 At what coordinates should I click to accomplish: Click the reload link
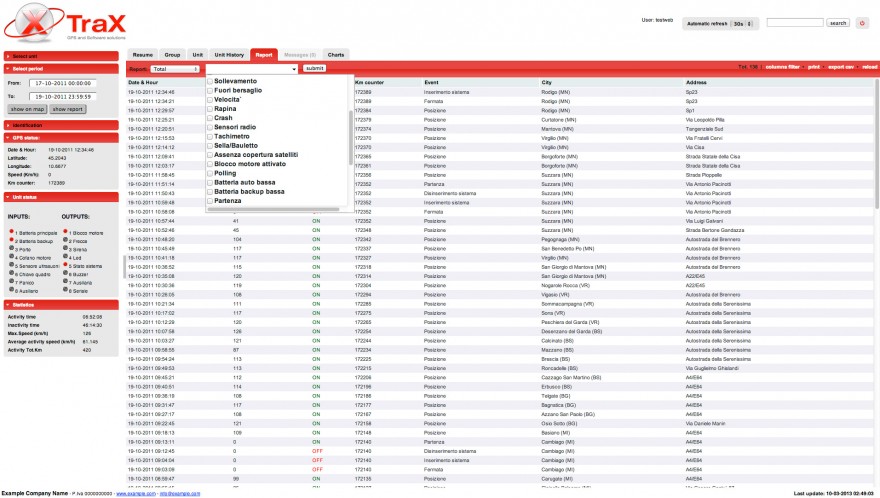(x=869, y=67)
